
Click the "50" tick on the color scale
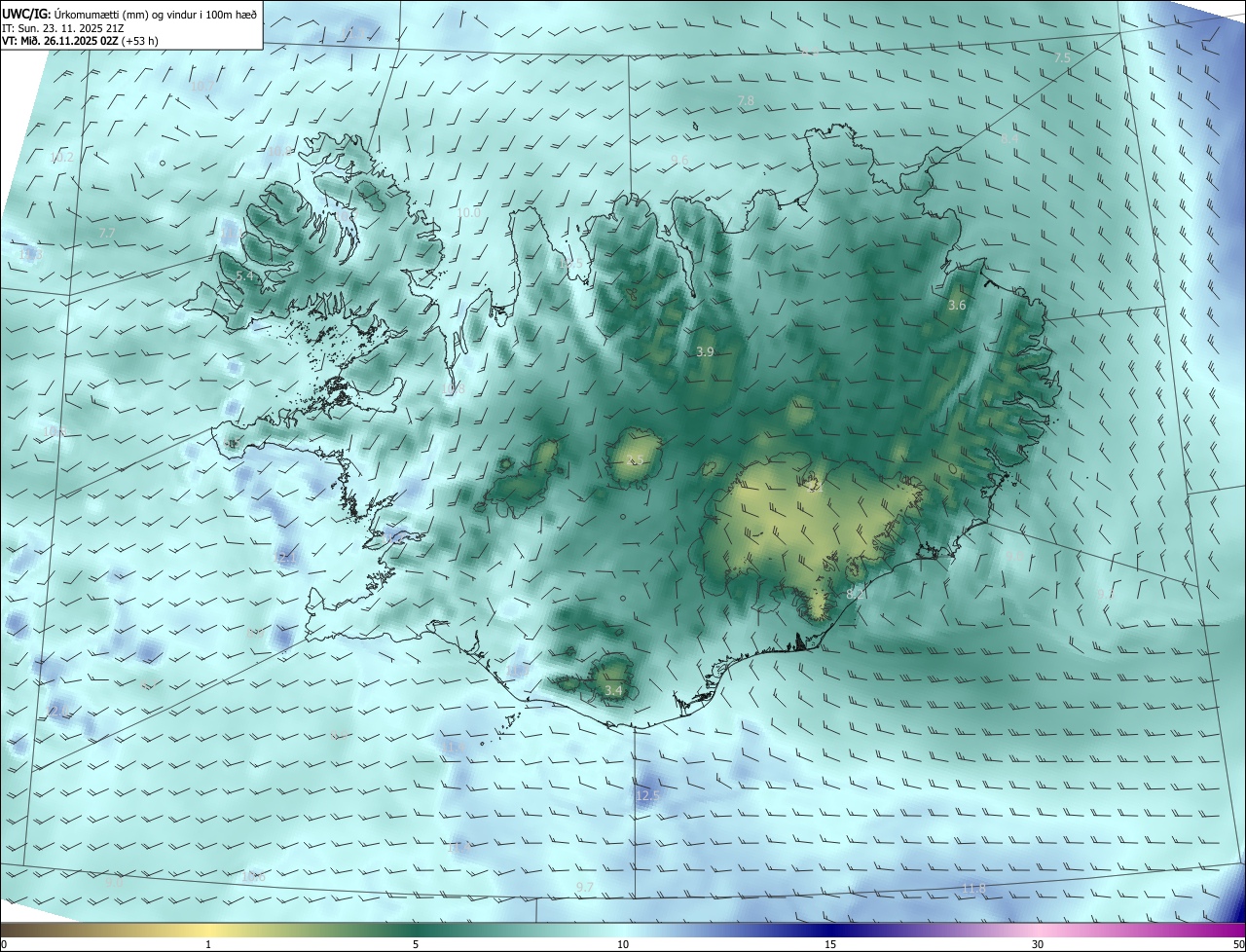[1238, 944]
